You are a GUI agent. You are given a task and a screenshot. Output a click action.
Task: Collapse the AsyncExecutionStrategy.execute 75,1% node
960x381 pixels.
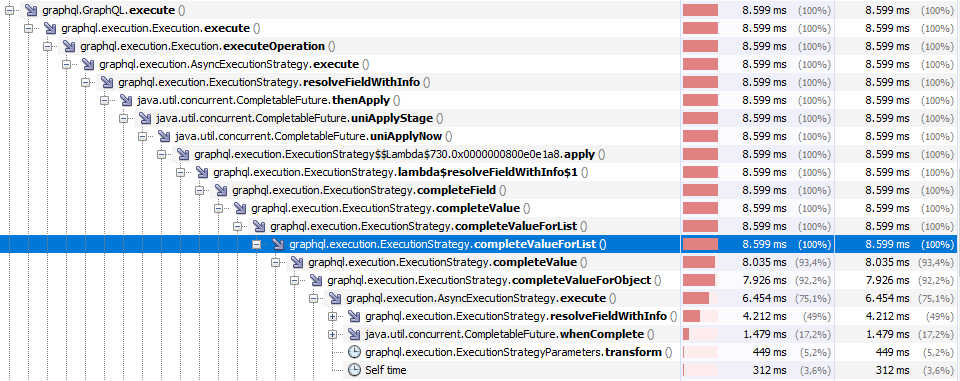pyautogui.click(x=313, y=298)
